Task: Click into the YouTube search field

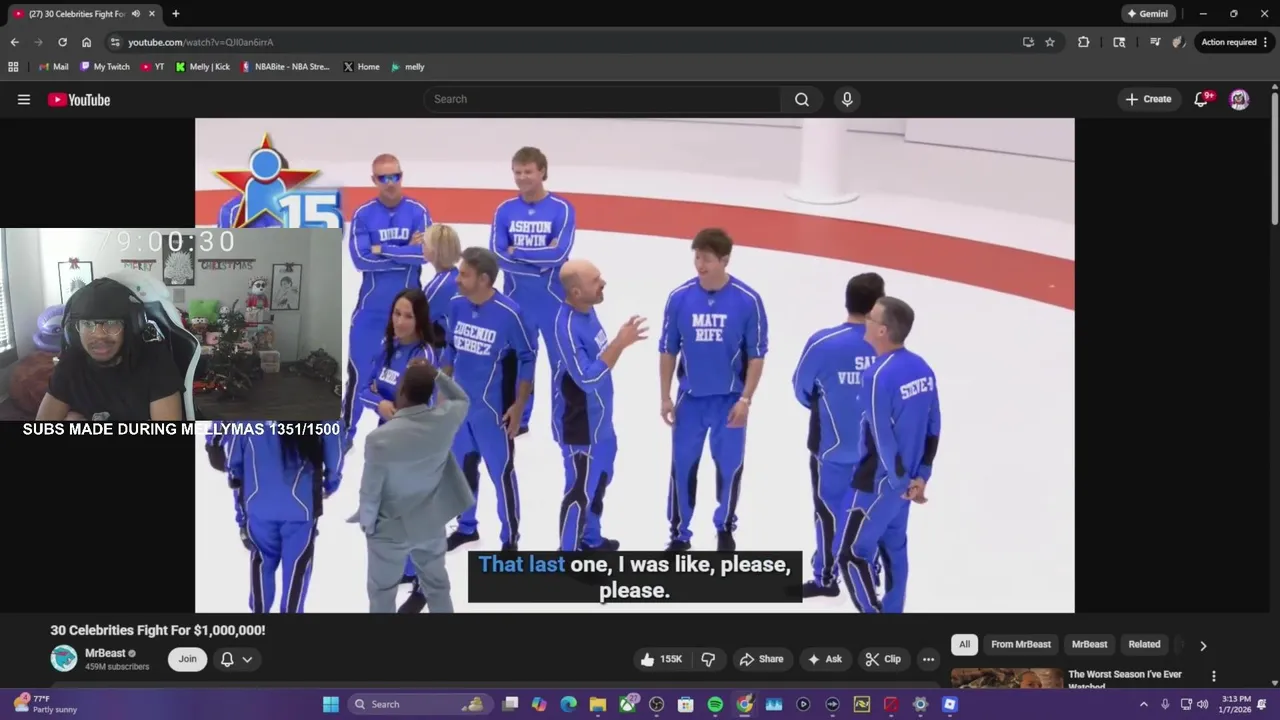Action: click(602, 99)
